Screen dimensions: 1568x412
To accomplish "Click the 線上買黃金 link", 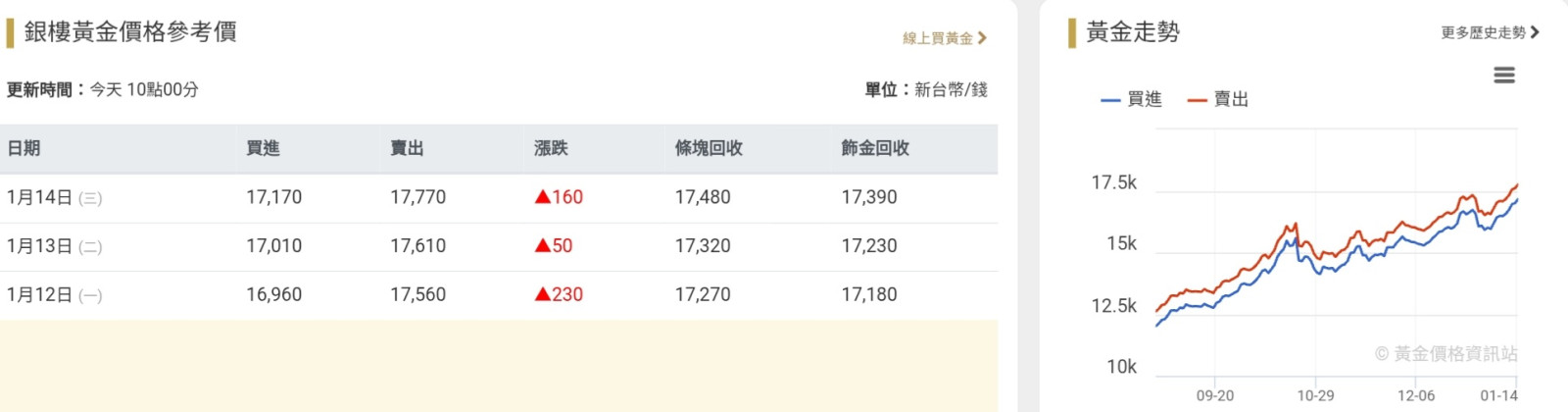I will point(938,38).
